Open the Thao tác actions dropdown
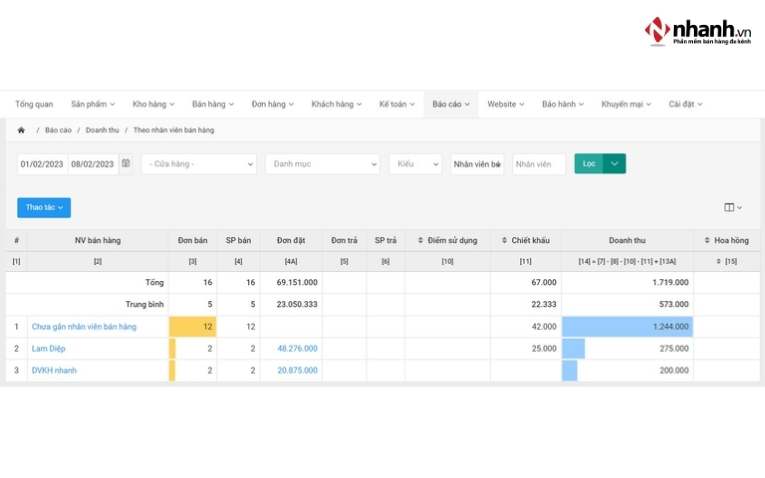This screenshot has width=765, height=478. coord(44,207)
